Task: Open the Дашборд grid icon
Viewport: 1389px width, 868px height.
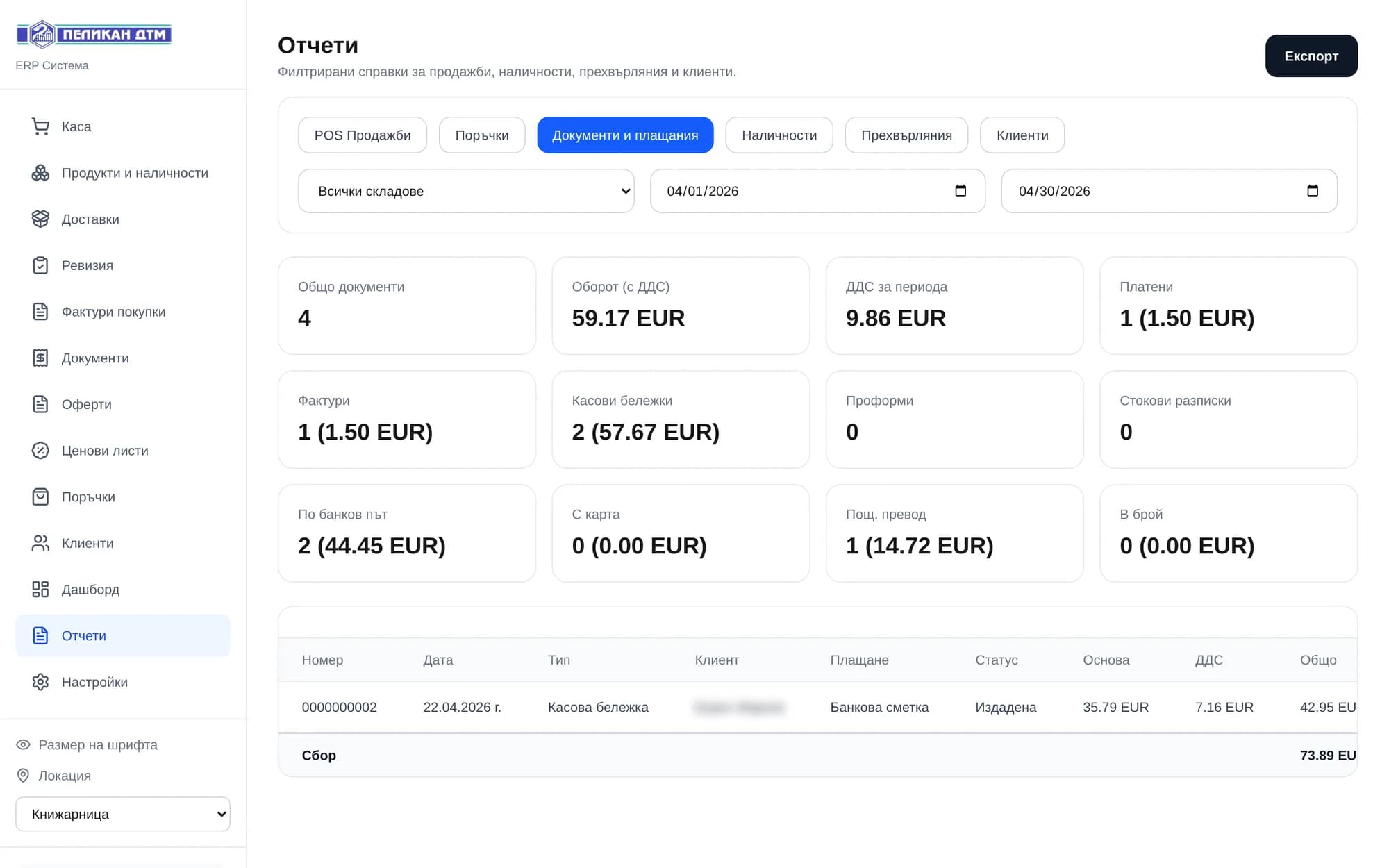Action: 40,590
